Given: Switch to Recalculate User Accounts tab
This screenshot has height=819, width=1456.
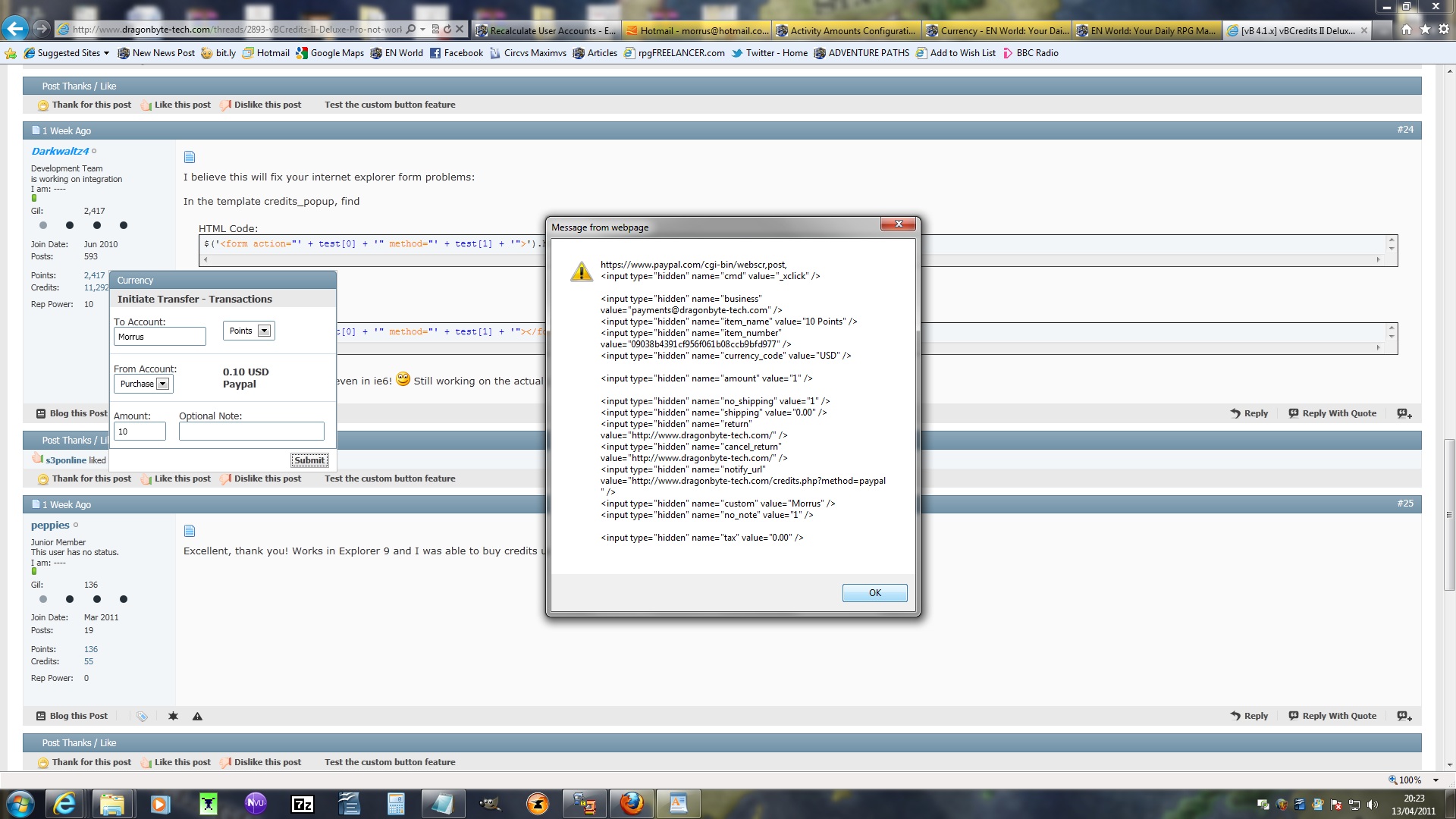Looking at the screenshot, I should click(546, 30).
